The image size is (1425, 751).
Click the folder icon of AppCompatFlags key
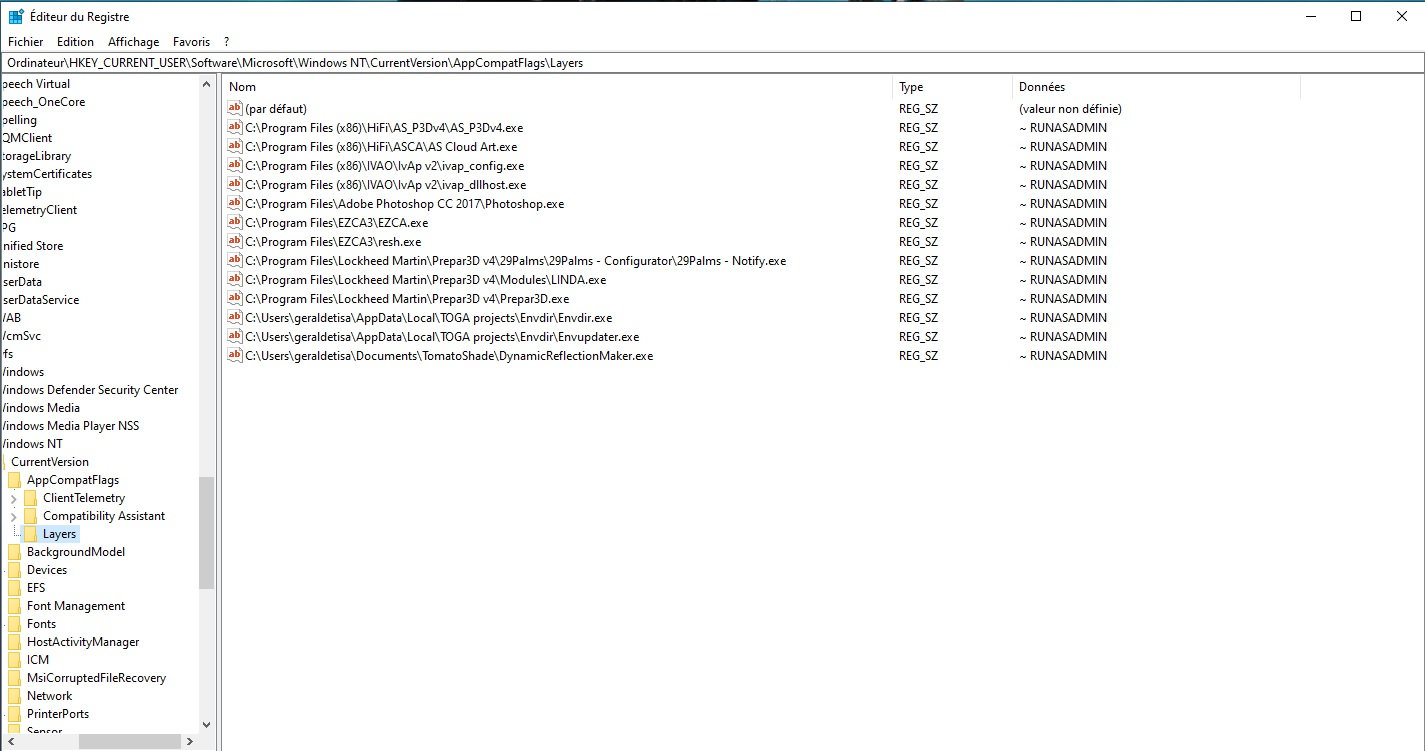click(14, 480)
